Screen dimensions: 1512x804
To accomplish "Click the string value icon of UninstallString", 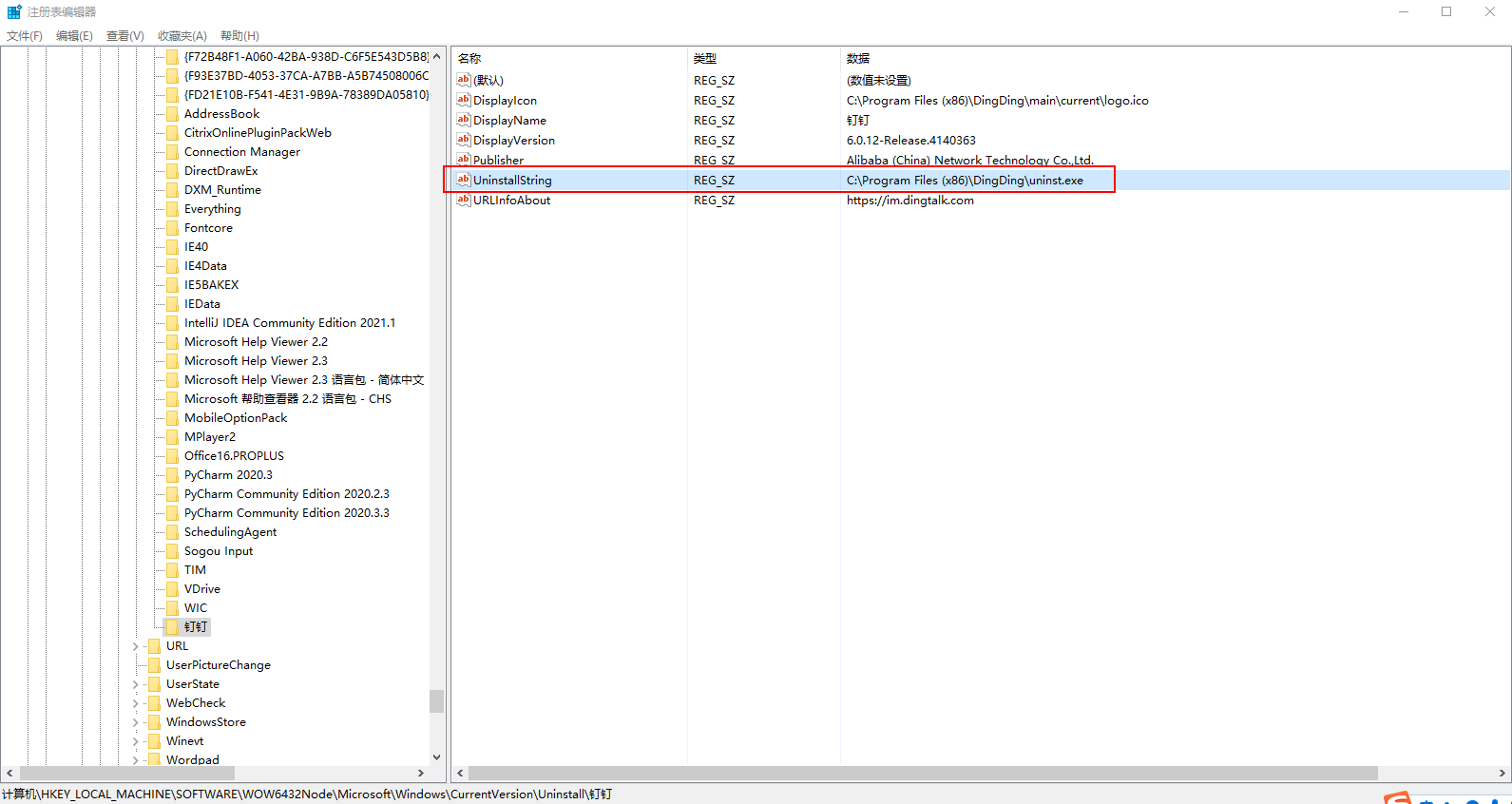I will [464, 180].
